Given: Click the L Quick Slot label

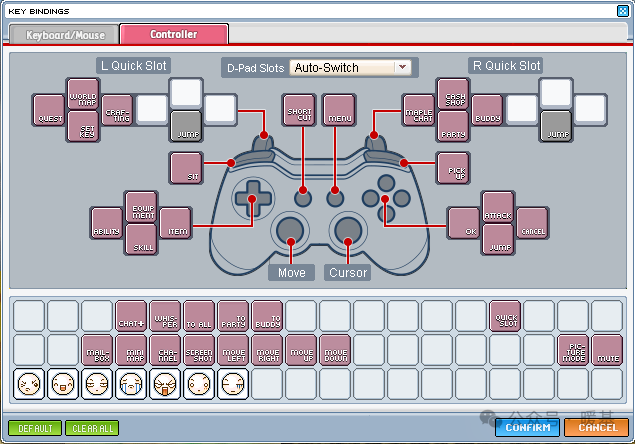Looking at the screenshot, I should coord(134,66).
